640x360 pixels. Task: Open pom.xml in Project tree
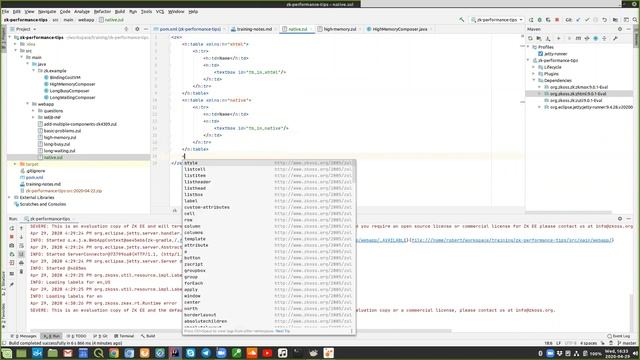(x=34, y=178)
